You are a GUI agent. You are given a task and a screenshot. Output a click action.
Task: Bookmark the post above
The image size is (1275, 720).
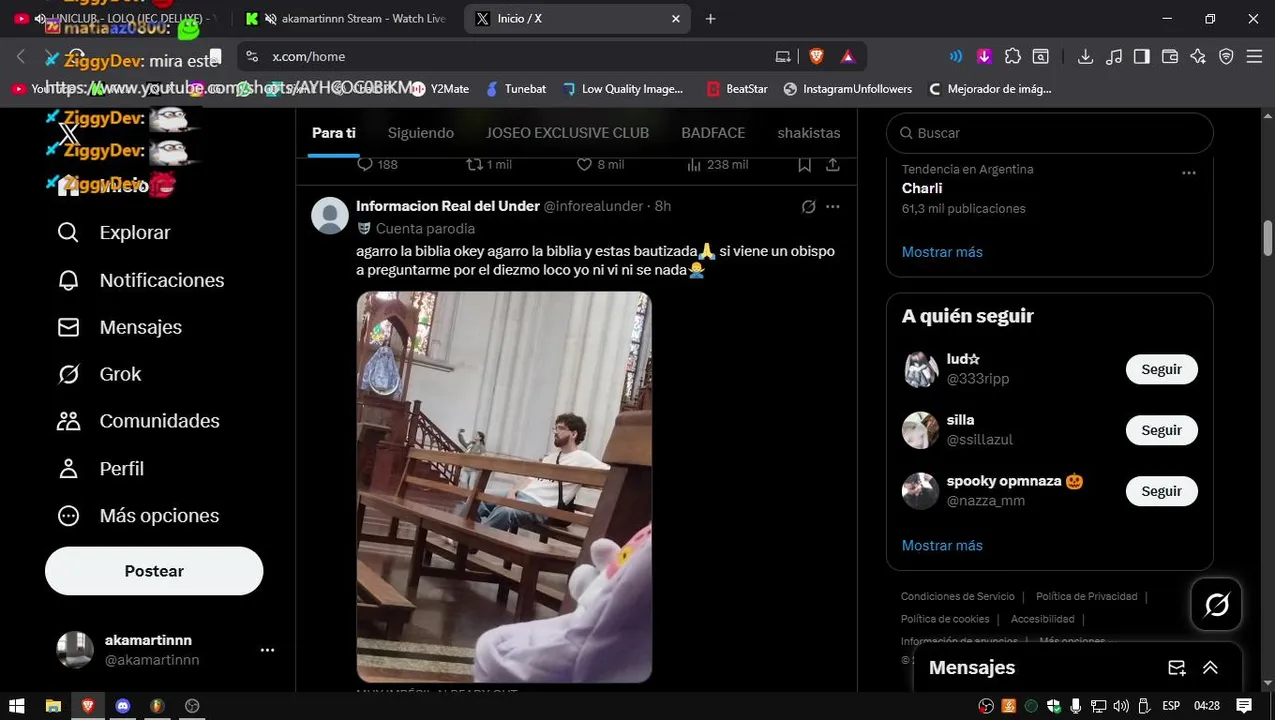click(x=804, y=164)
